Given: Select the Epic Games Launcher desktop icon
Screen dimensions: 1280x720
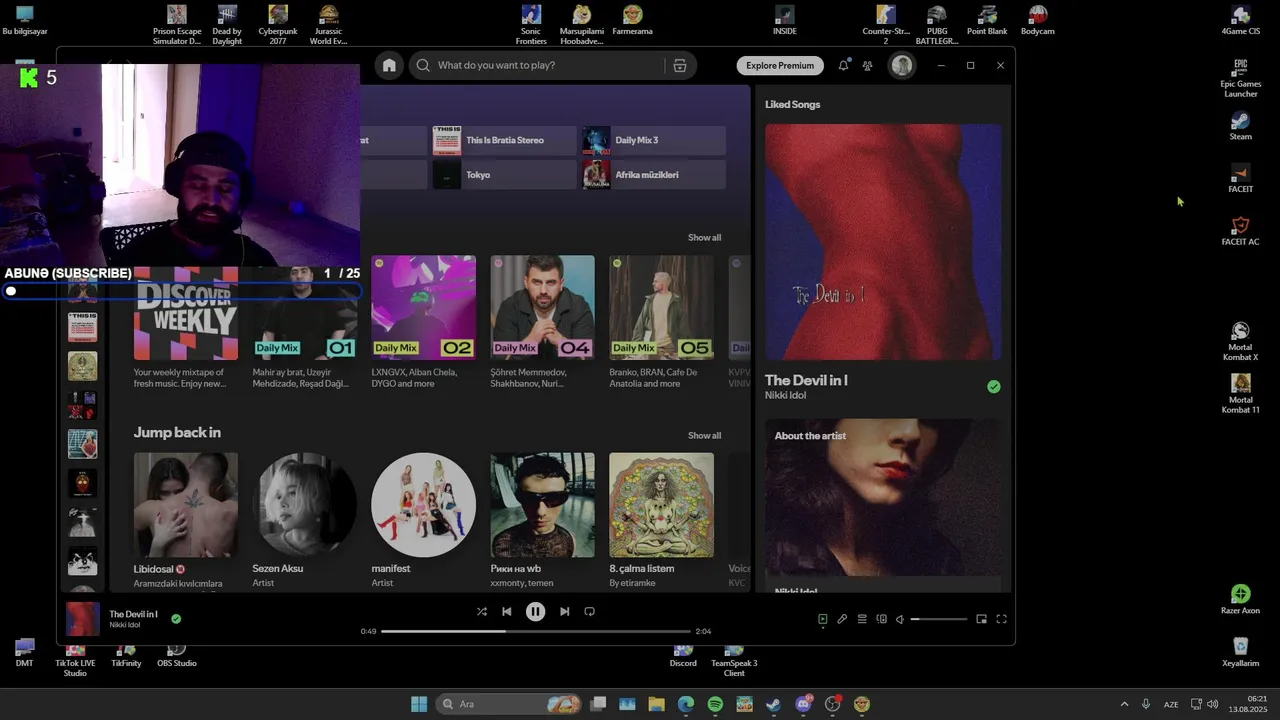Looking at the screenshot, I should [1241, 78].
